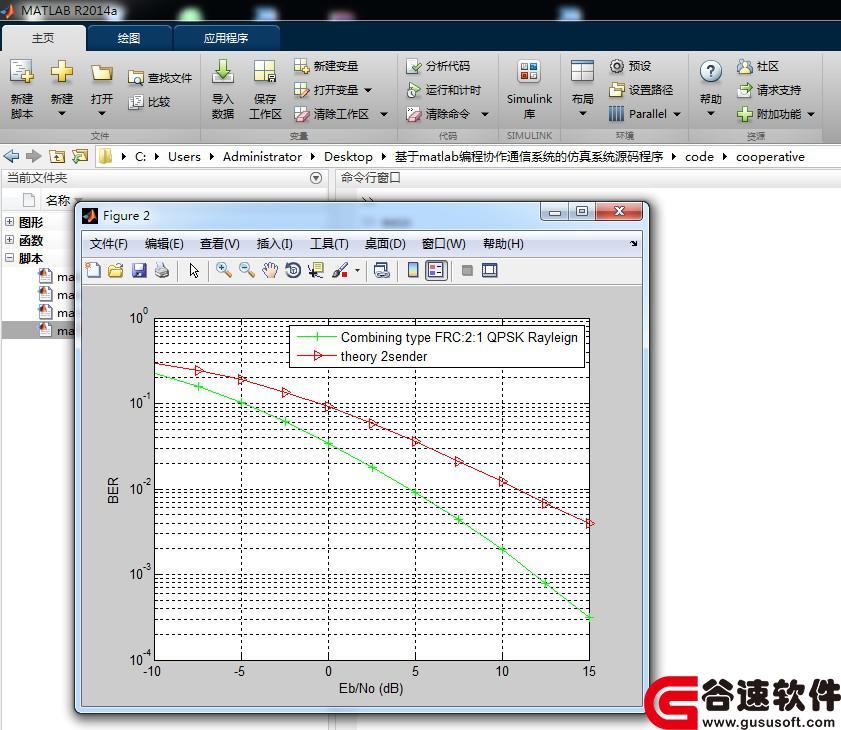Screen dimensions: 841x730
Task: Open the 桌面(D) menu in Figure 2
Action: coord(385,244)
